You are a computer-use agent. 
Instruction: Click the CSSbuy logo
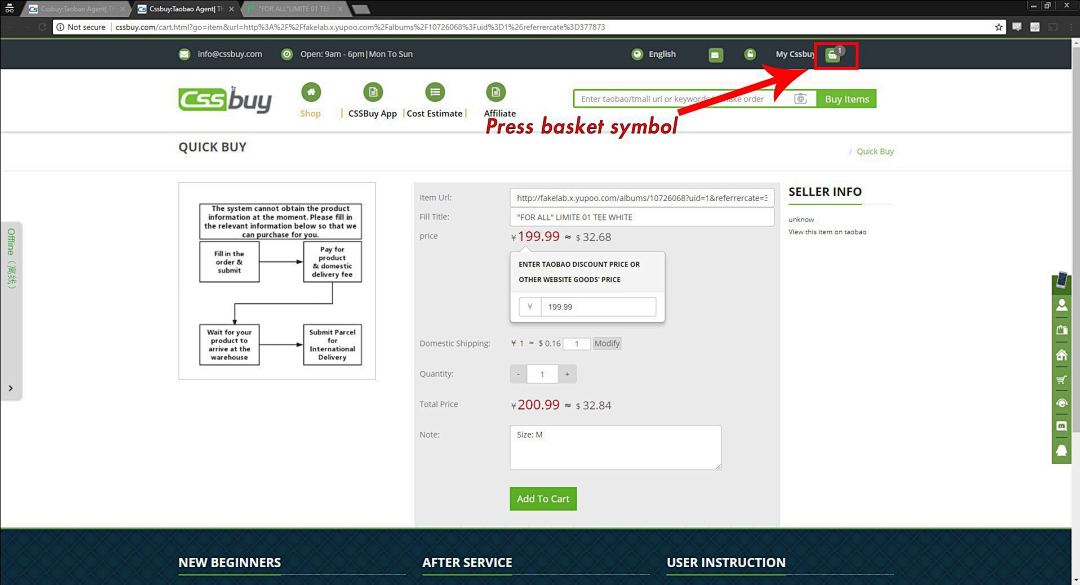(x=225, y=100)
